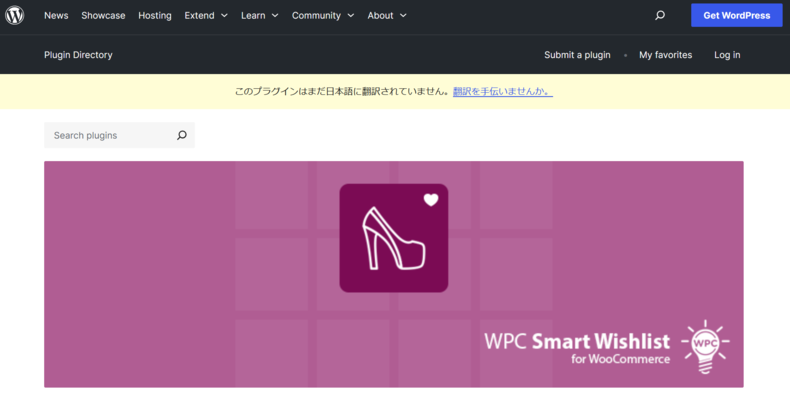Click the Log in link
The image size is (790, 398).
727,55
